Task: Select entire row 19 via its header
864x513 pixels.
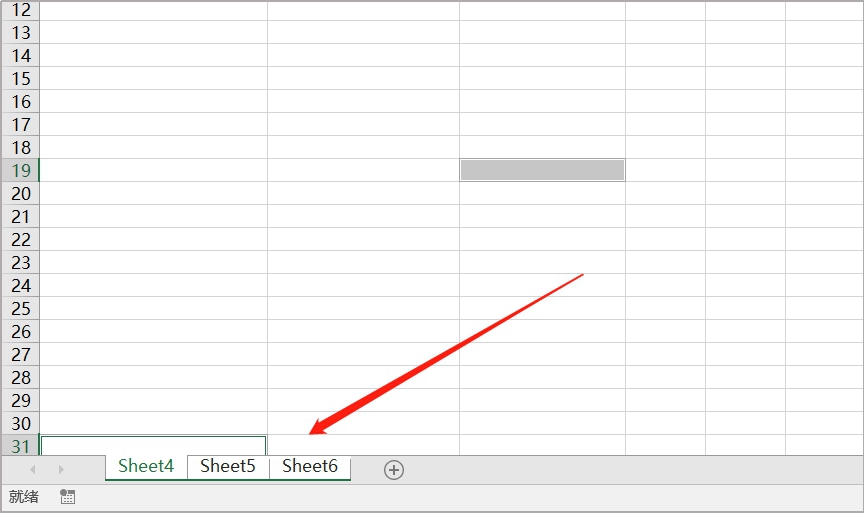Action: (20, 170)
